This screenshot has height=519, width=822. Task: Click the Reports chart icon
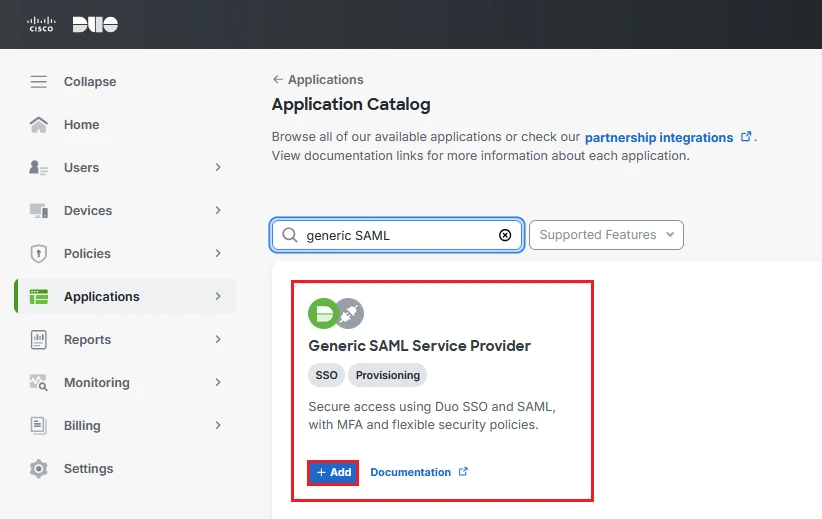click(39, 340)
